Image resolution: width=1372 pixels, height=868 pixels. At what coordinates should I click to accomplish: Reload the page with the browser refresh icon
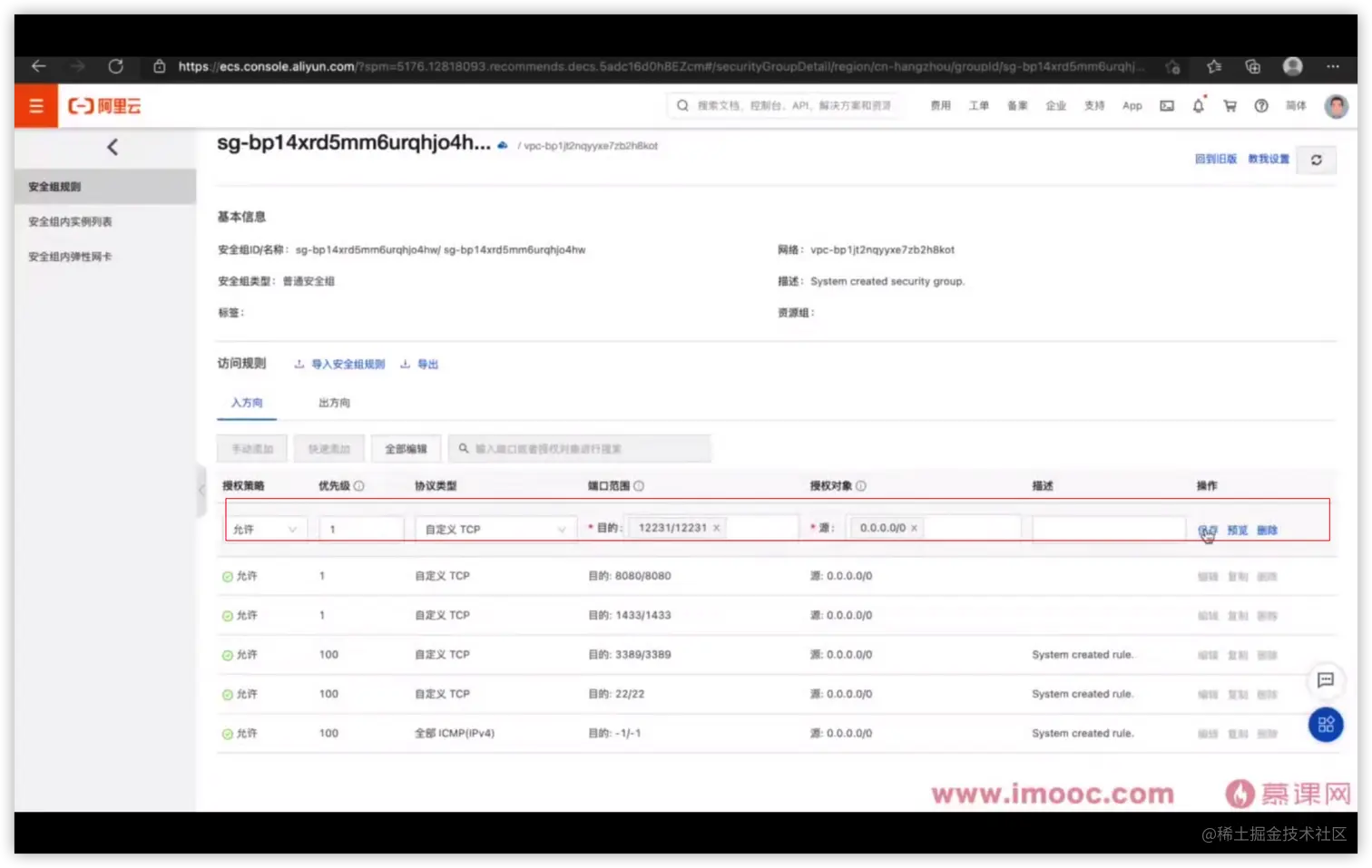coord(115,66)
